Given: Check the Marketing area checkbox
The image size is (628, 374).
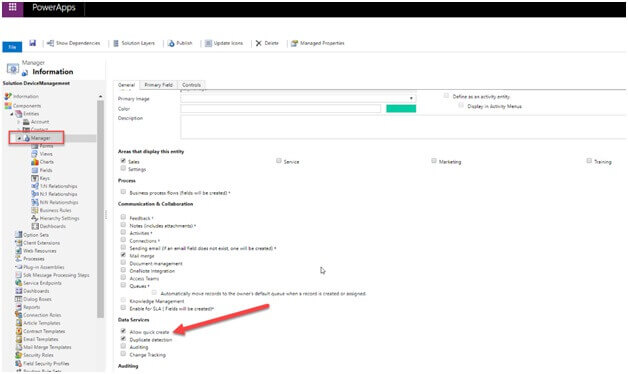Looking at the screenshot, I should tap(434, 161).
